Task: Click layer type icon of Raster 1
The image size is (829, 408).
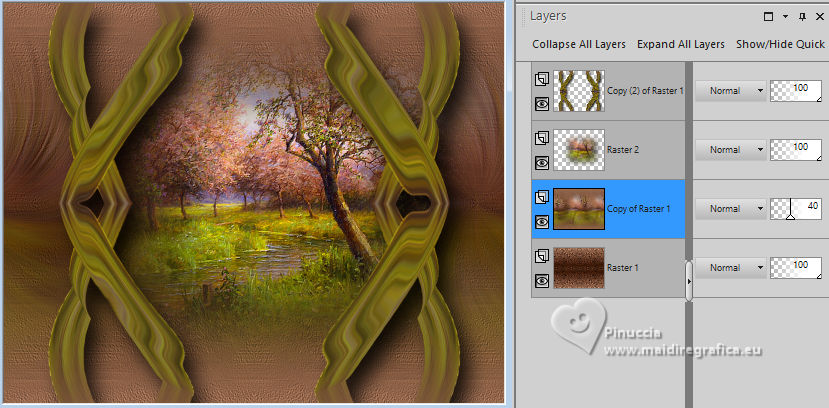Action: point(541,256)
